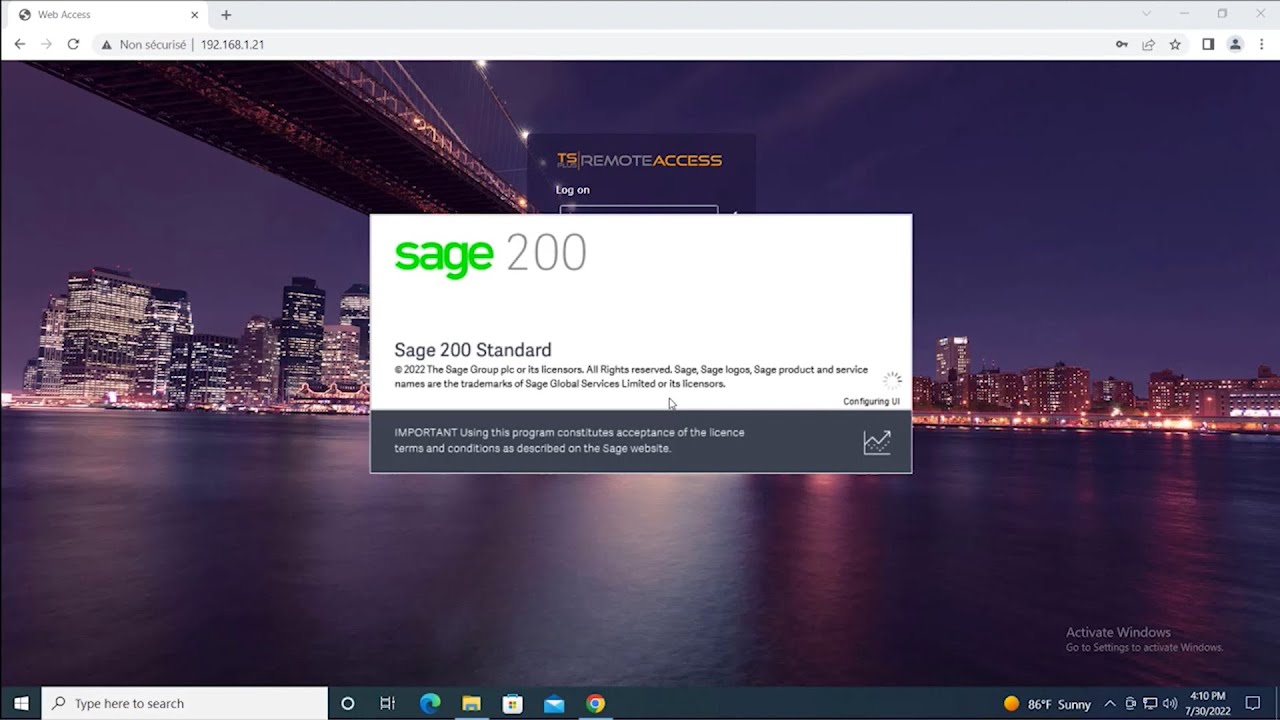
Task: Click the chart icon on Sage splash
Action: [877, 442]
